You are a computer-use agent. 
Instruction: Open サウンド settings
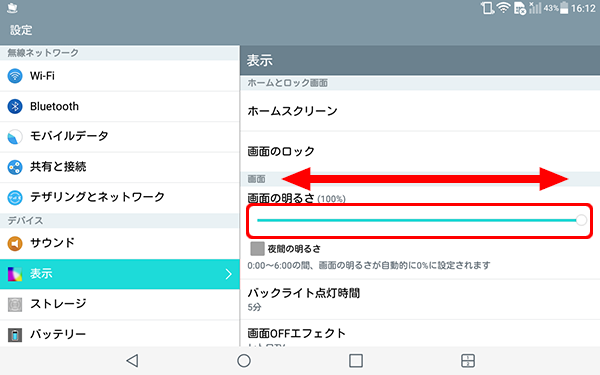(x=120, y=243)
